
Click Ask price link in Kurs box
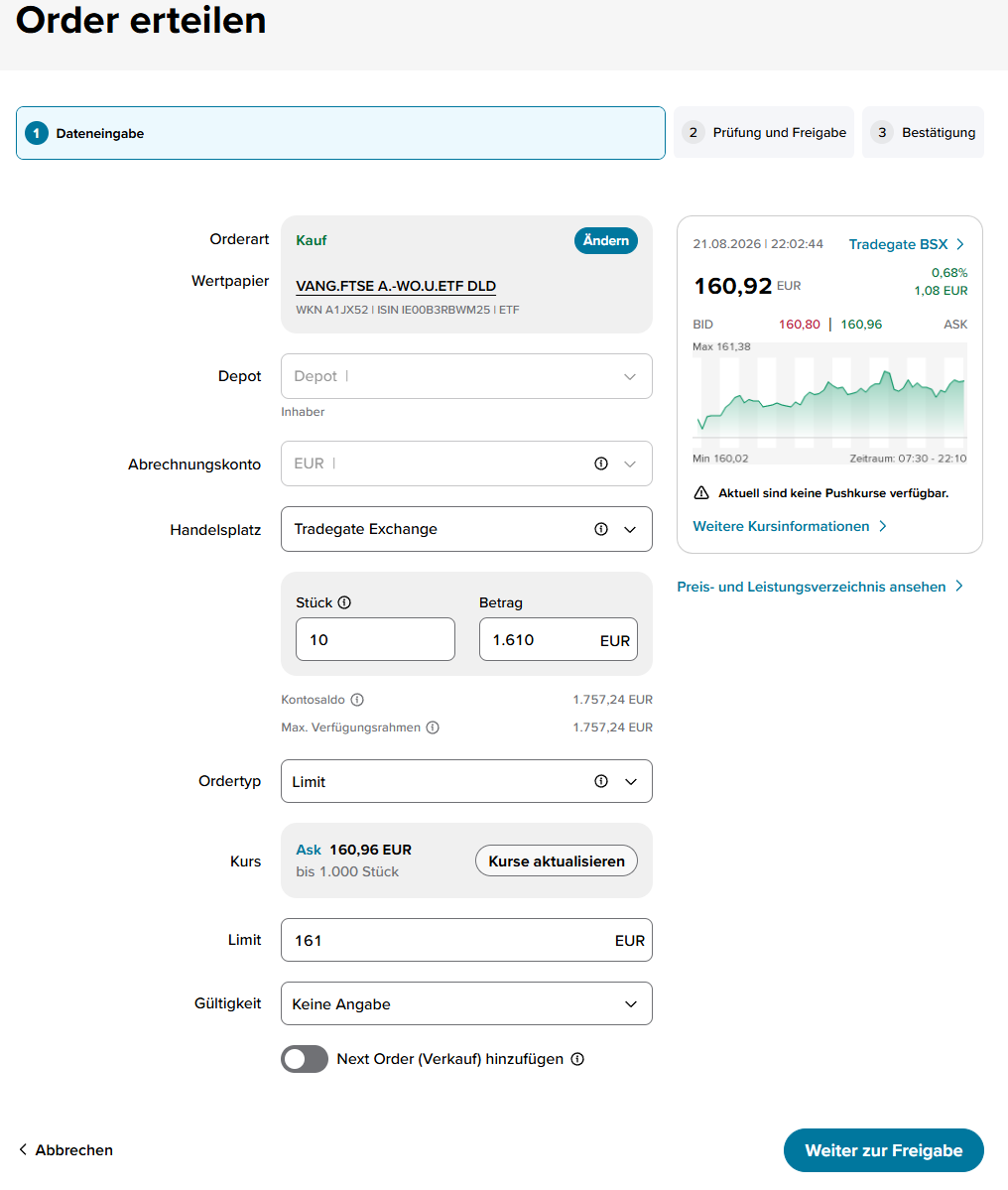[x=309, y=850]
